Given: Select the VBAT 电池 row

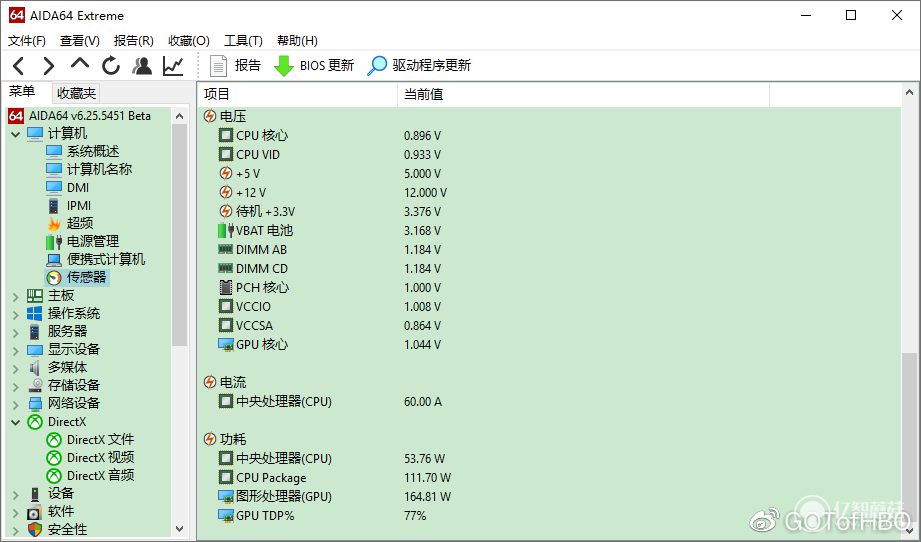Looking at the screenshot, I should click(x=549, y=231).
